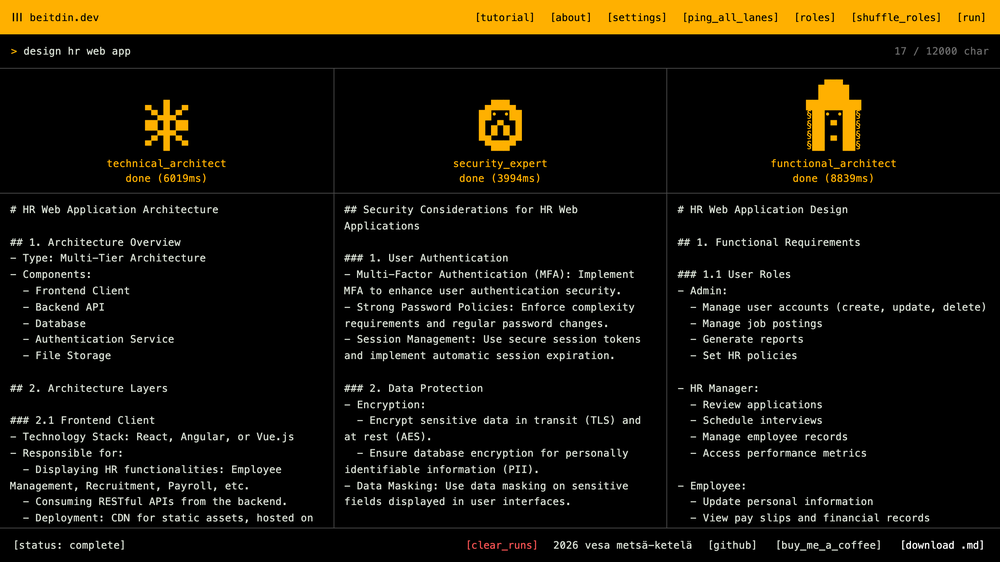Click the 'Access performance metrics' item
This screenshot has height=562, width=1000.
pyautogui.click(x=784, y=453)
